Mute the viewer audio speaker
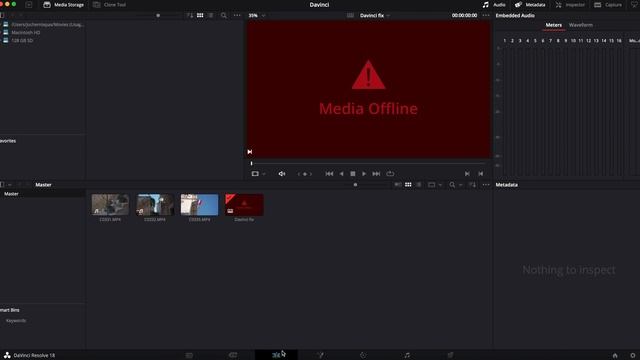Viewport: 640px width, 360px height. point(282,174)
